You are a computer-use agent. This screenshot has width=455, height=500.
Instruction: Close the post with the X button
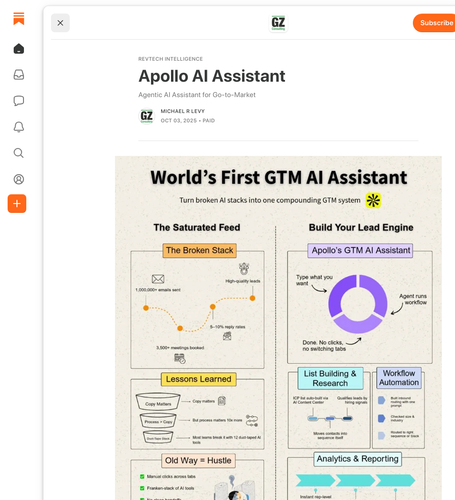tap(60, 23)
